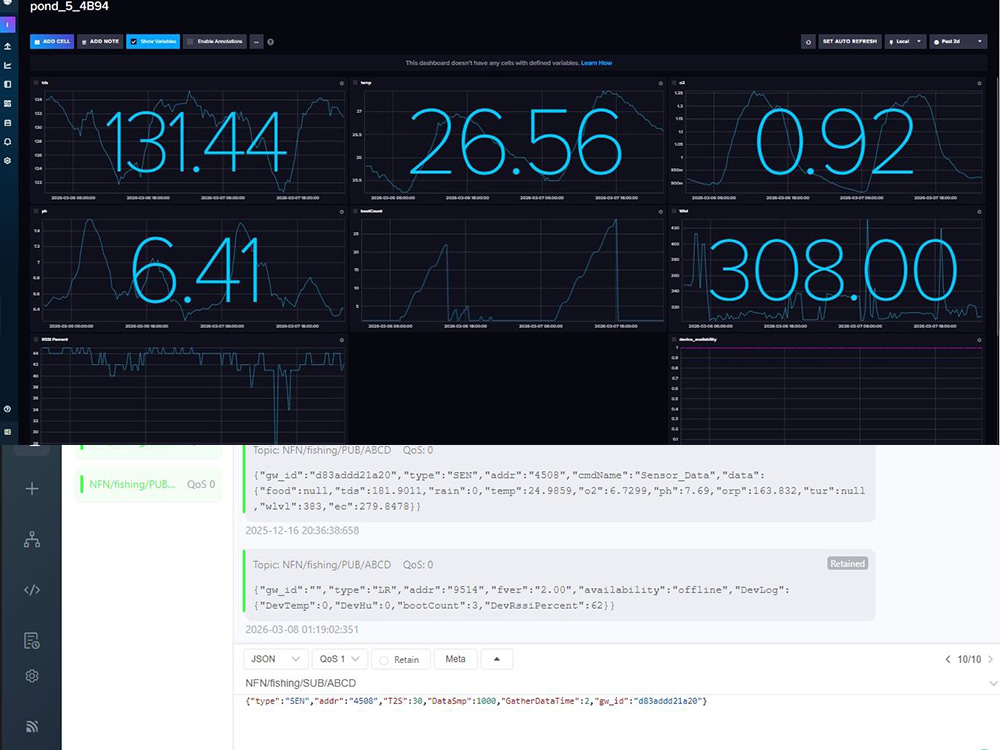The width and height of the screenshot is (1000, 750).
Task: Go to next payload history arrow
Action: 990,659
